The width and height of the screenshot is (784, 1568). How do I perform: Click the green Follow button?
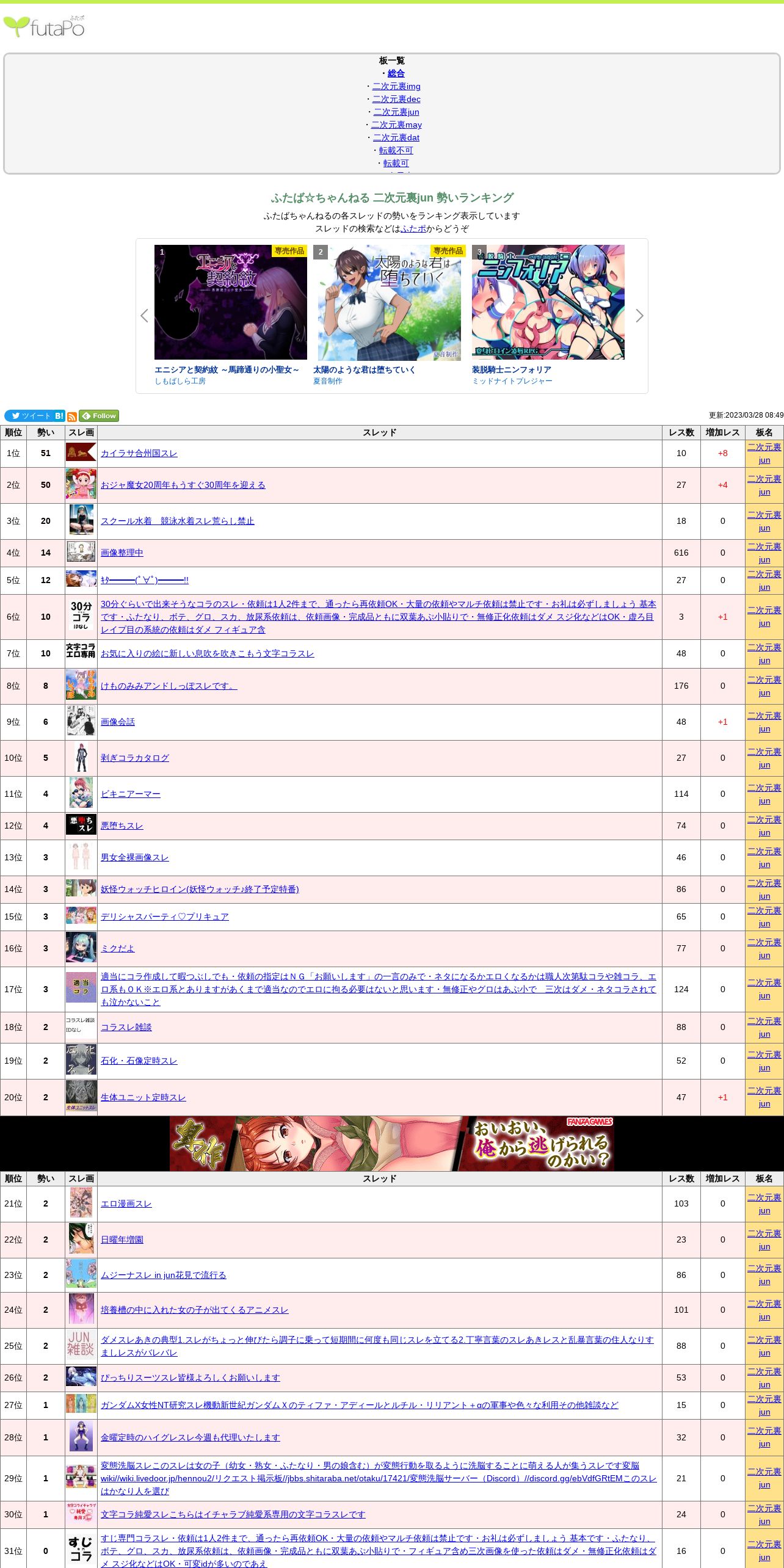pos(99,416)
